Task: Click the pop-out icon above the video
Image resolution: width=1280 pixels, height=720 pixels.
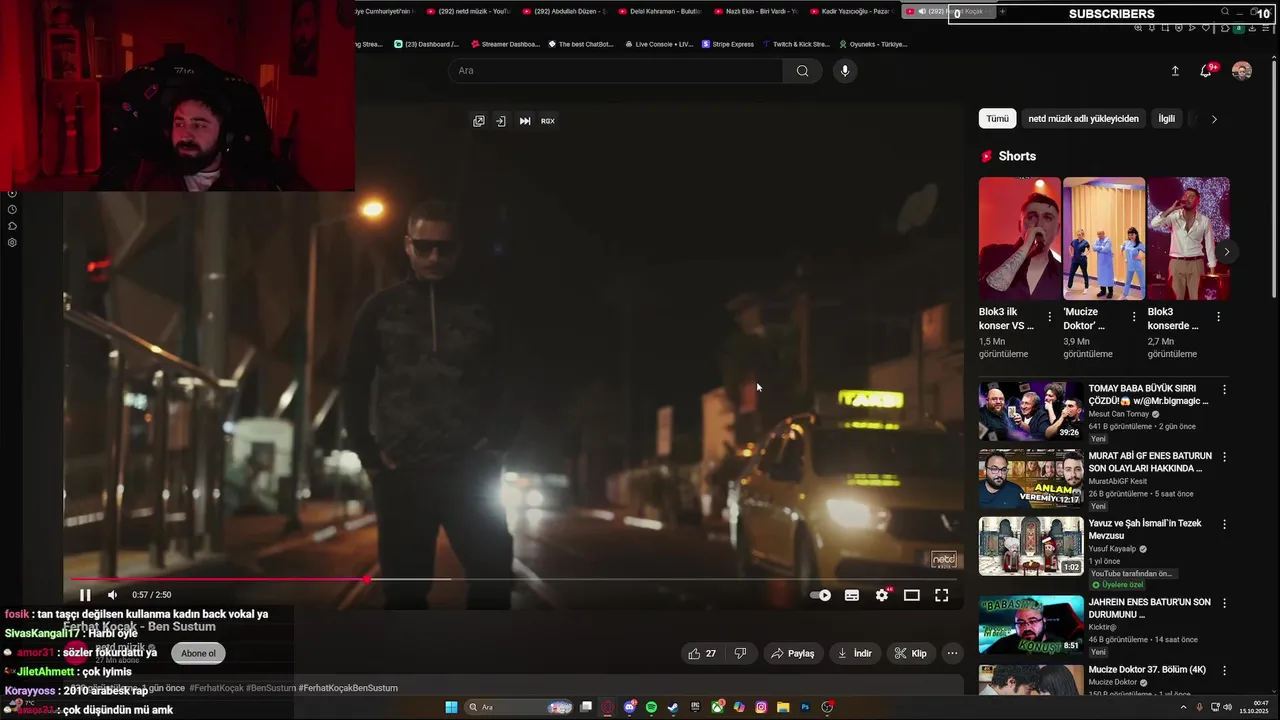Action: 479,121
